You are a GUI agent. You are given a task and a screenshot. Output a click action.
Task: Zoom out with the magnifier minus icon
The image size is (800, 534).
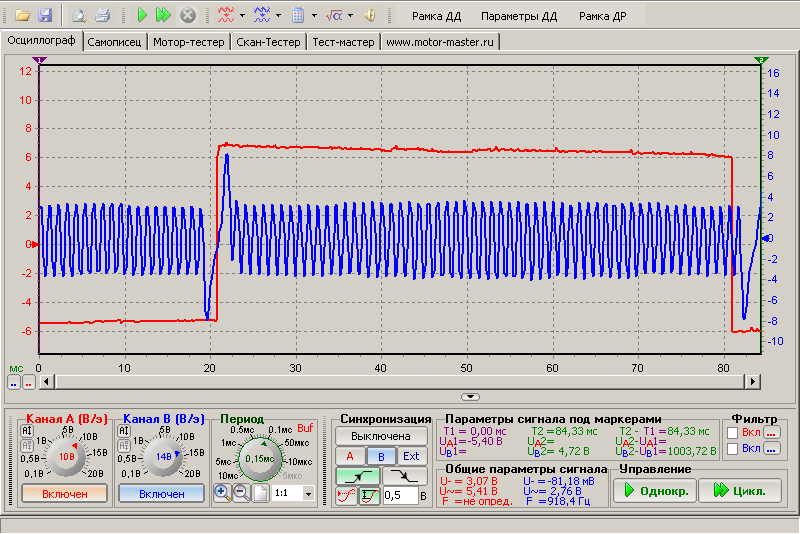(x=241, y=492)
